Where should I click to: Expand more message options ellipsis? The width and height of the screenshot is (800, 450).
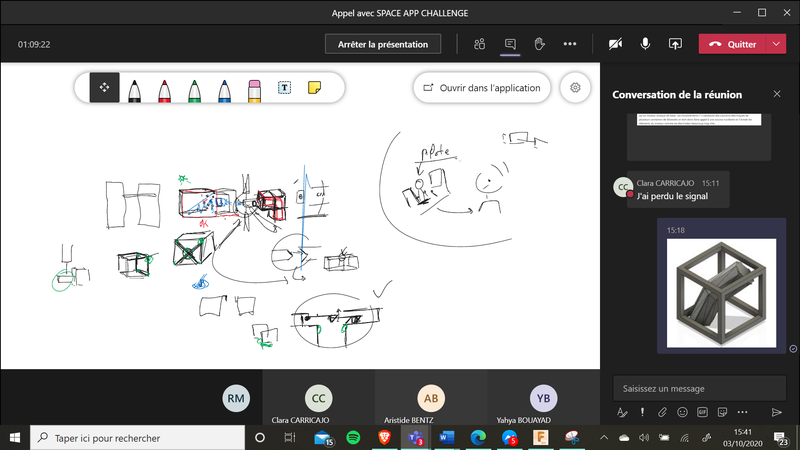coord(742,412)
